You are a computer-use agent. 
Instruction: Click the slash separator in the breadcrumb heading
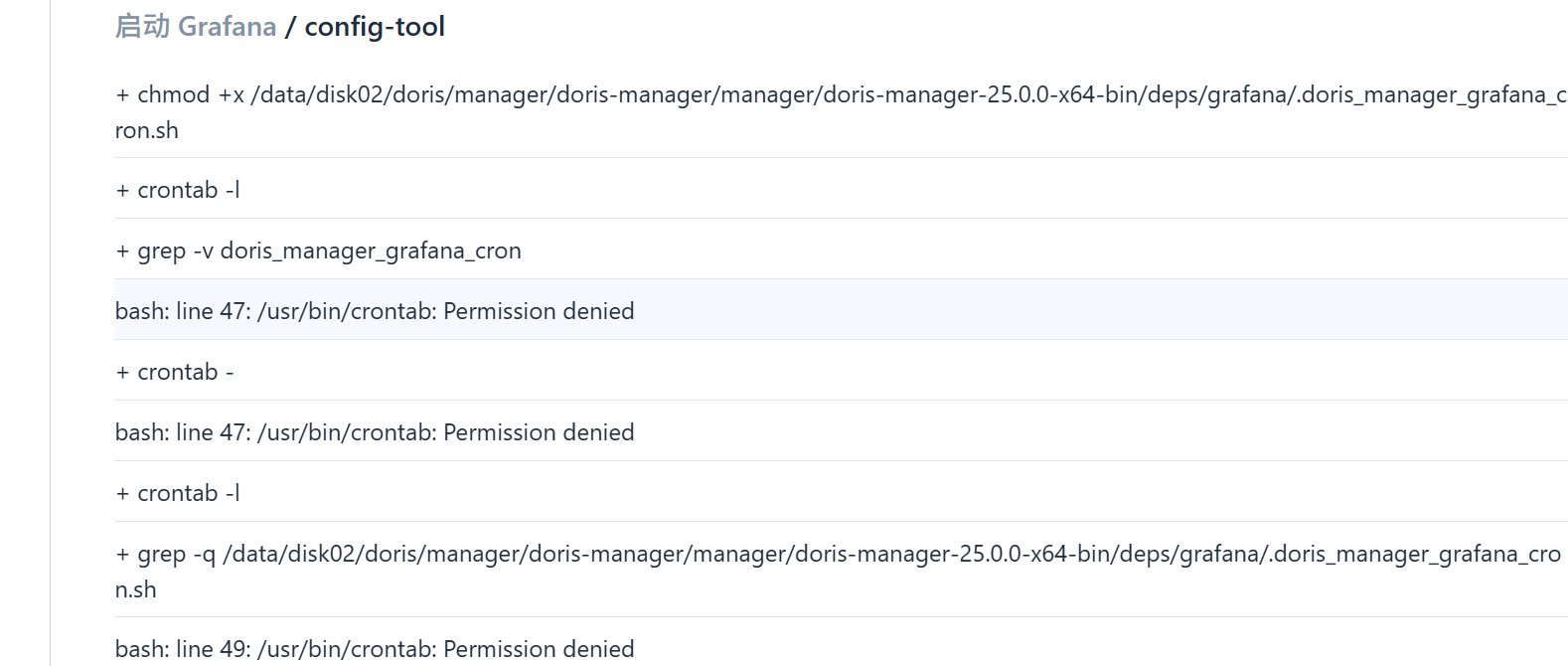tap(290, 27)
